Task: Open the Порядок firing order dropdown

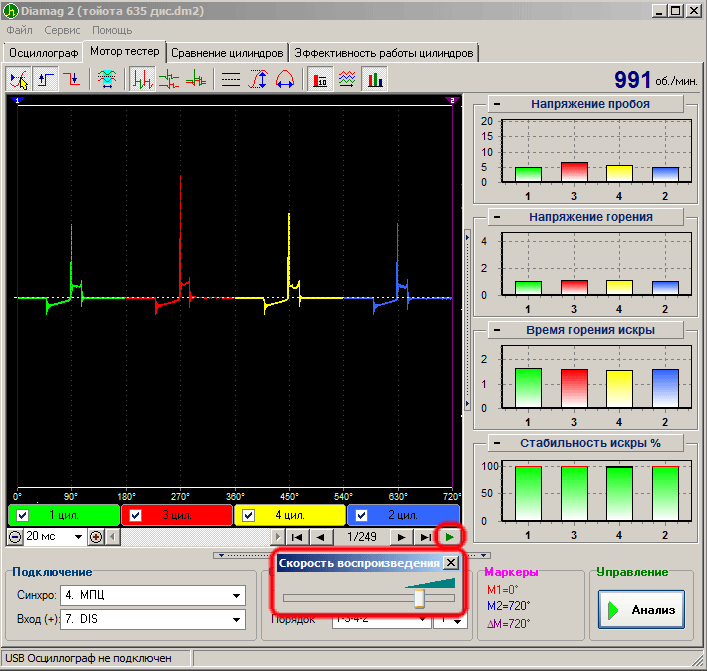Action: point(422,620)
